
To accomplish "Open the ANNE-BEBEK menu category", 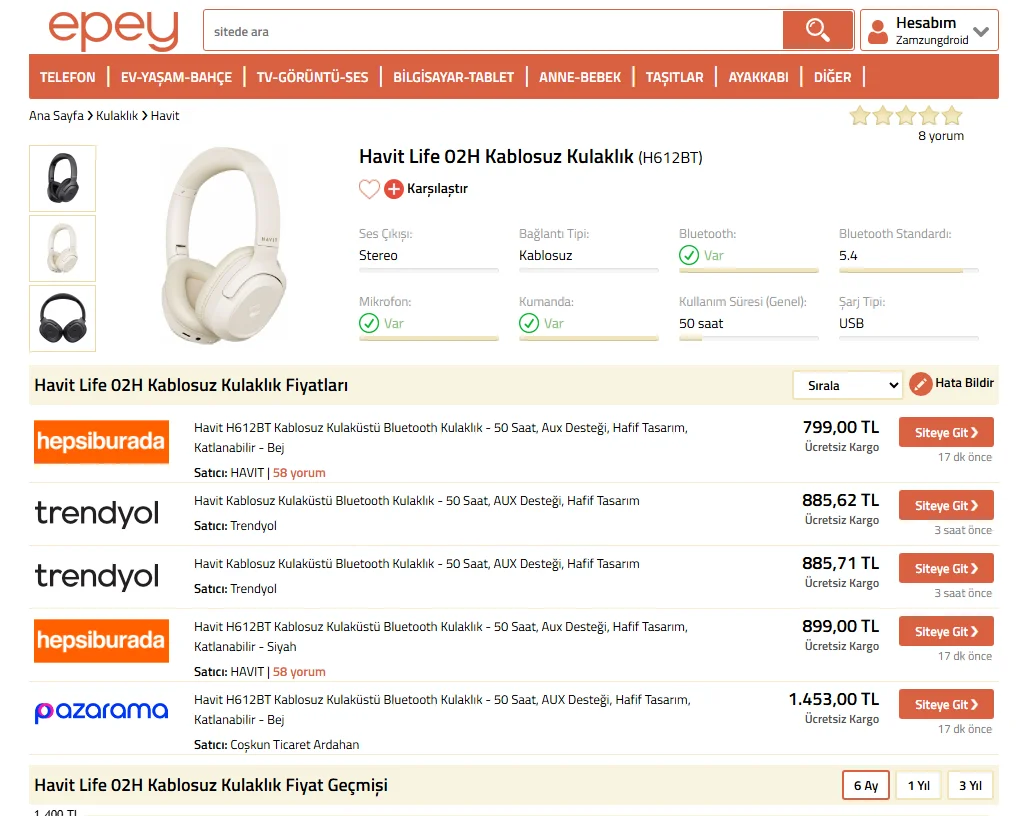I will pos(580,77).
